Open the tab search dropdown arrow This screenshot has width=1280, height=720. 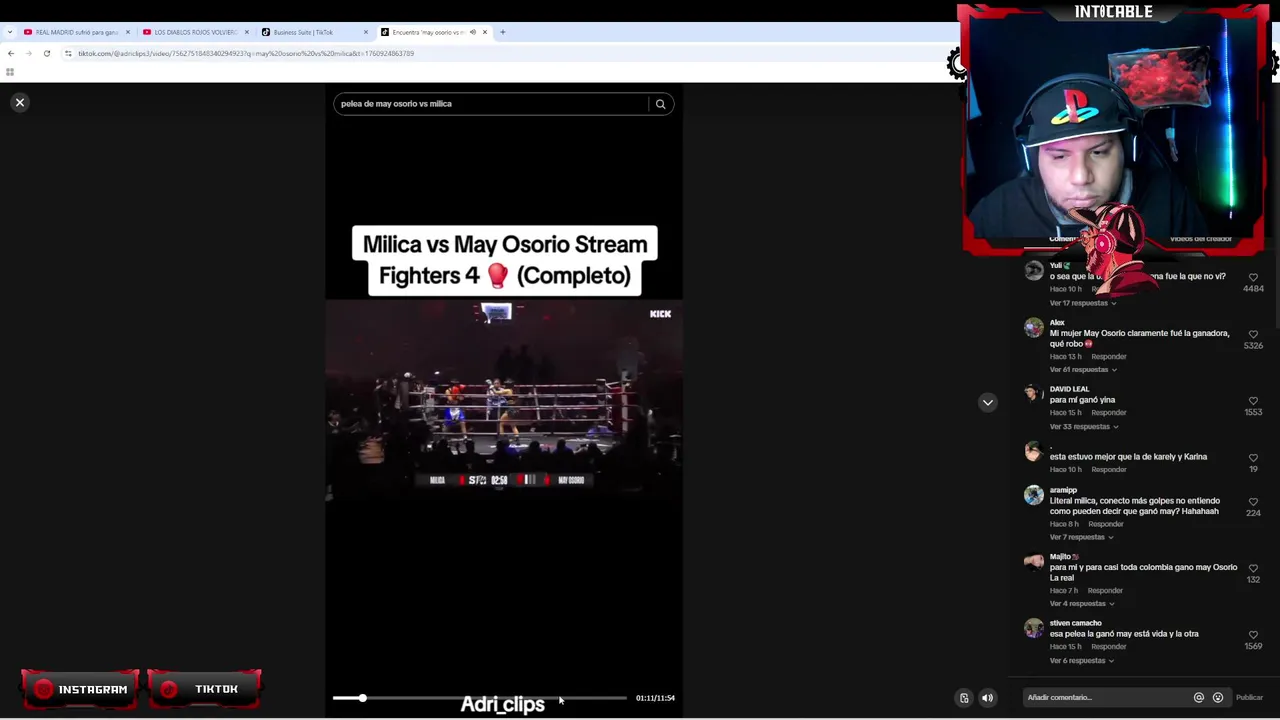[10, 32]
